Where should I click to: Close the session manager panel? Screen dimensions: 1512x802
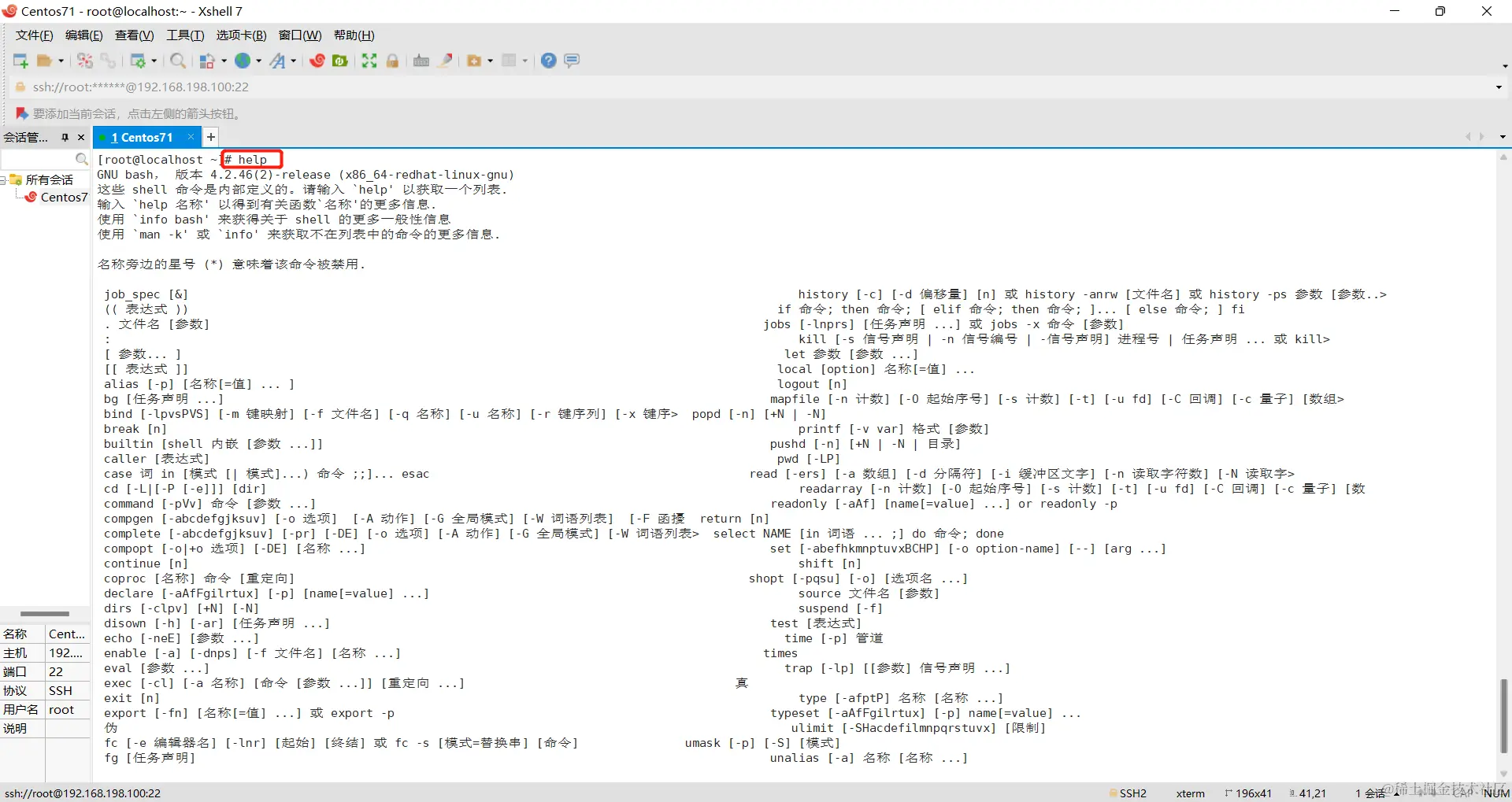click(x=80, y=138)
